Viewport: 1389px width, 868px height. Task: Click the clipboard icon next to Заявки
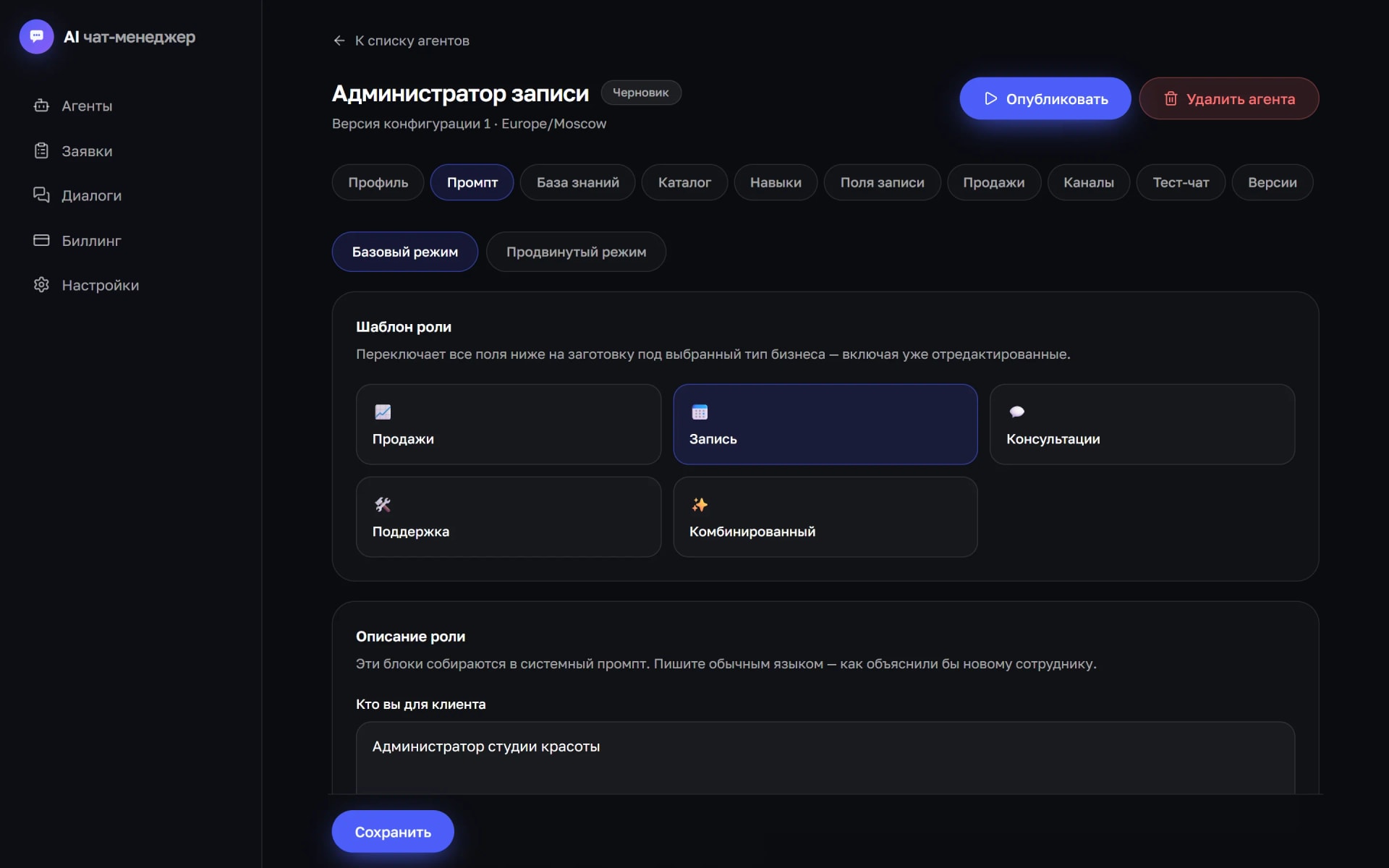click(x=41, y=150)
